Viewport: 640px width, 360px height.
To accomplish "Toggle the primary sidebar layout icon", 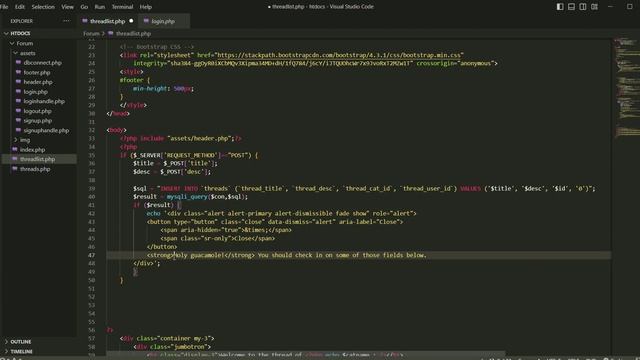I will pyautogui.click(x=560, y=7).
